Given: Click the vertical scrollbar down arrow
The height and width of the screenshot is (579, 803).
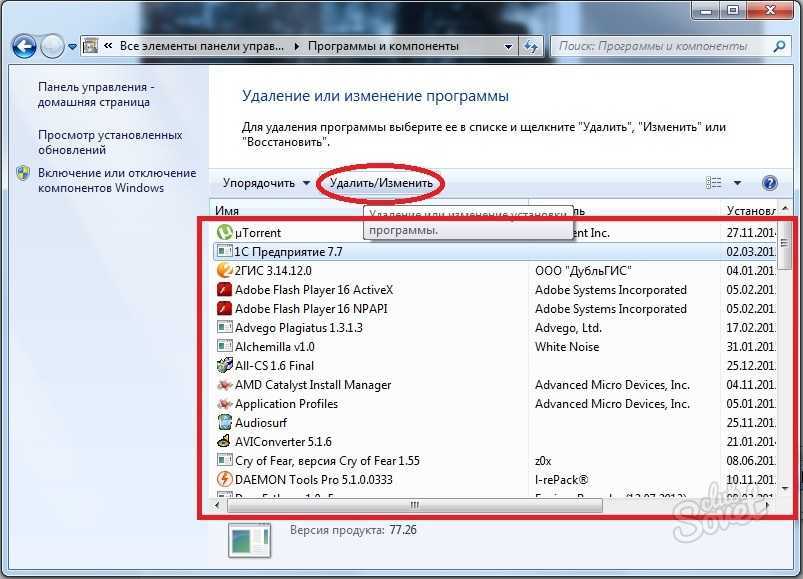Looking at the screenshot, I should 785,489.
